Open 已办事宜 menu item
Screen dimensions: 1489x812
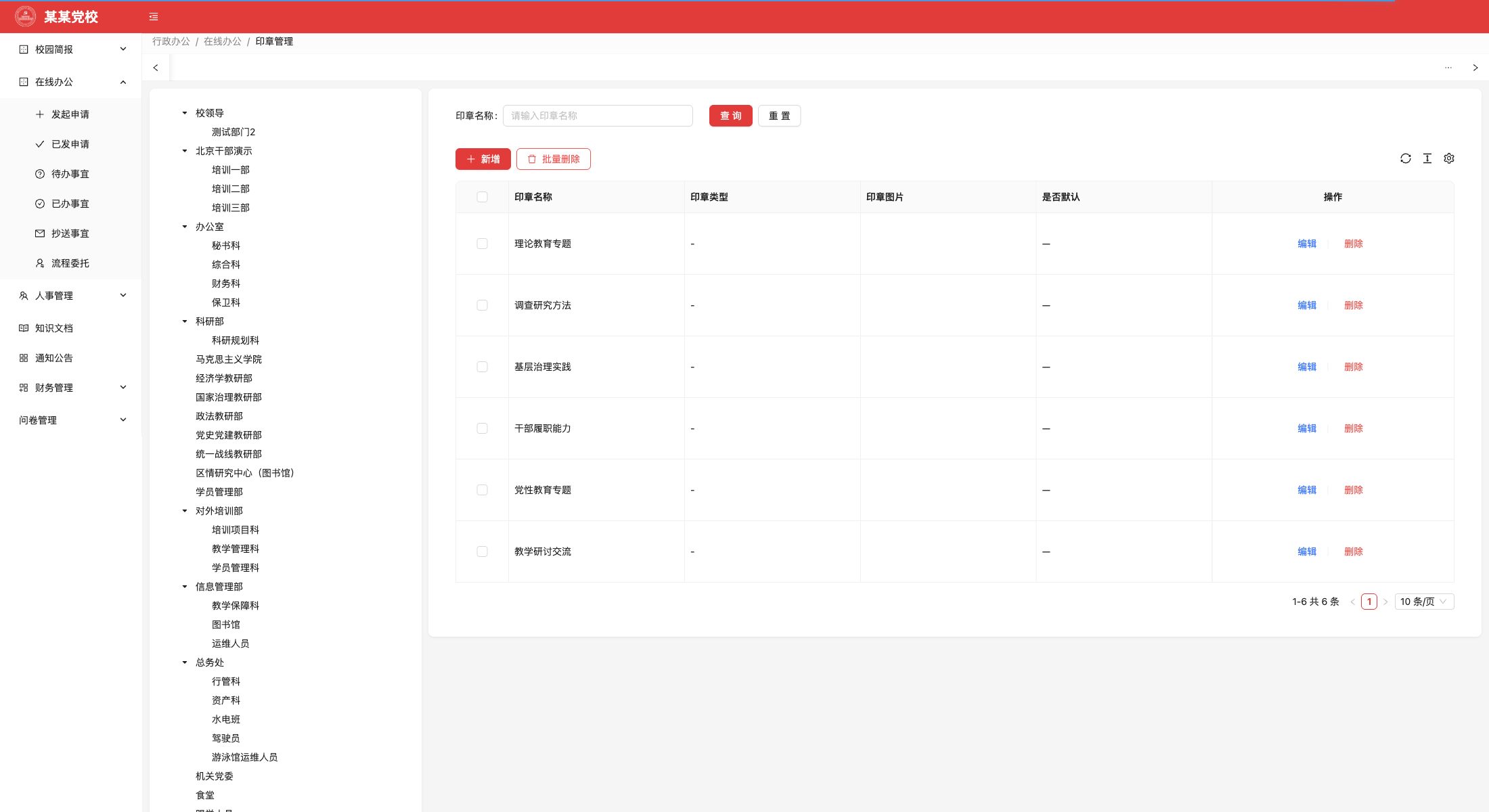(70, 204)
